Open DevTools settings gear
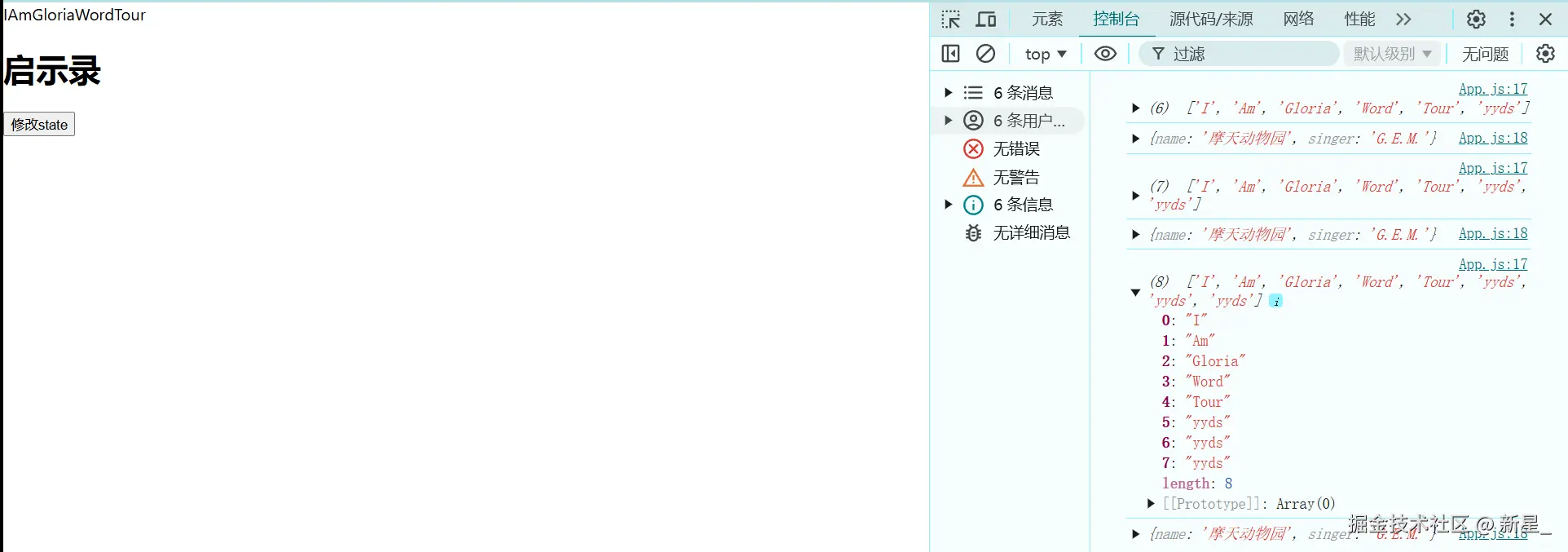The width and height of the screenshot is (1568, 552). point(1476,19)
